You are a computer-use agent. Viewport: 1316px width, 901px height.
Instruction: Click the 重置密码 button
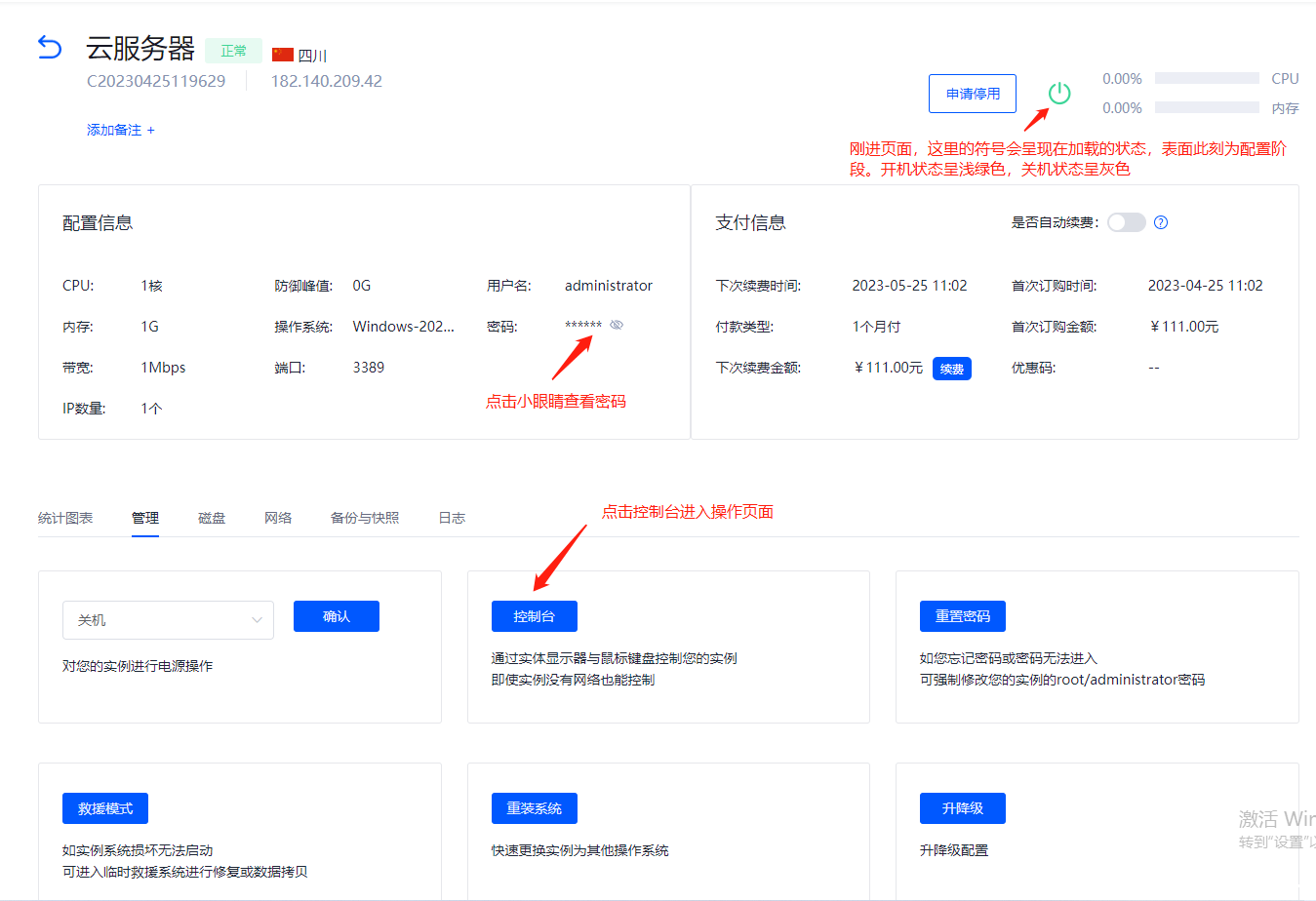coord(962,615)
